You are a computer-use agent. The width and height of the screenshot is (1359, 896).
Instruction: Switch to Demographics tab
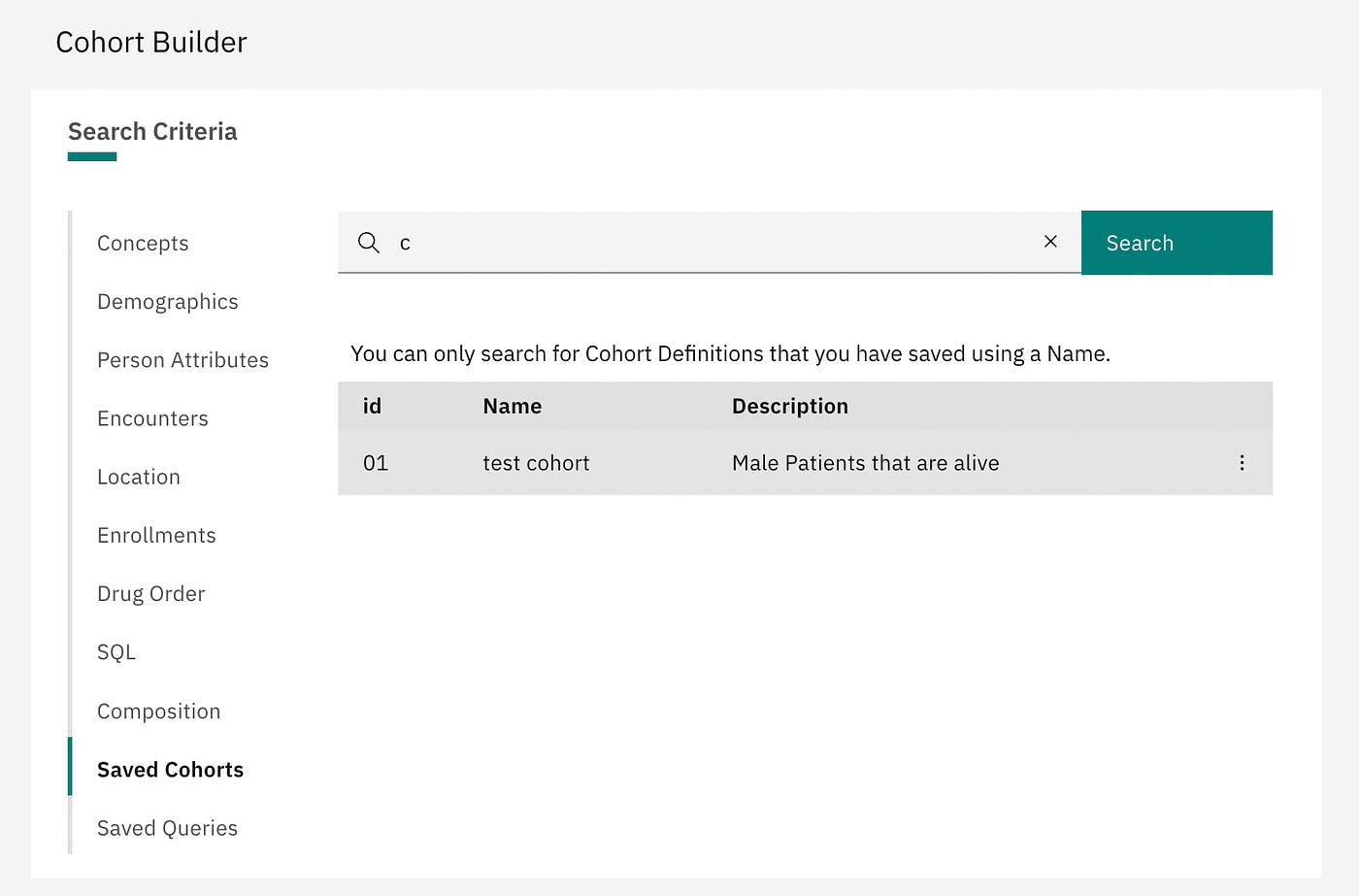[x=167, y=302]
